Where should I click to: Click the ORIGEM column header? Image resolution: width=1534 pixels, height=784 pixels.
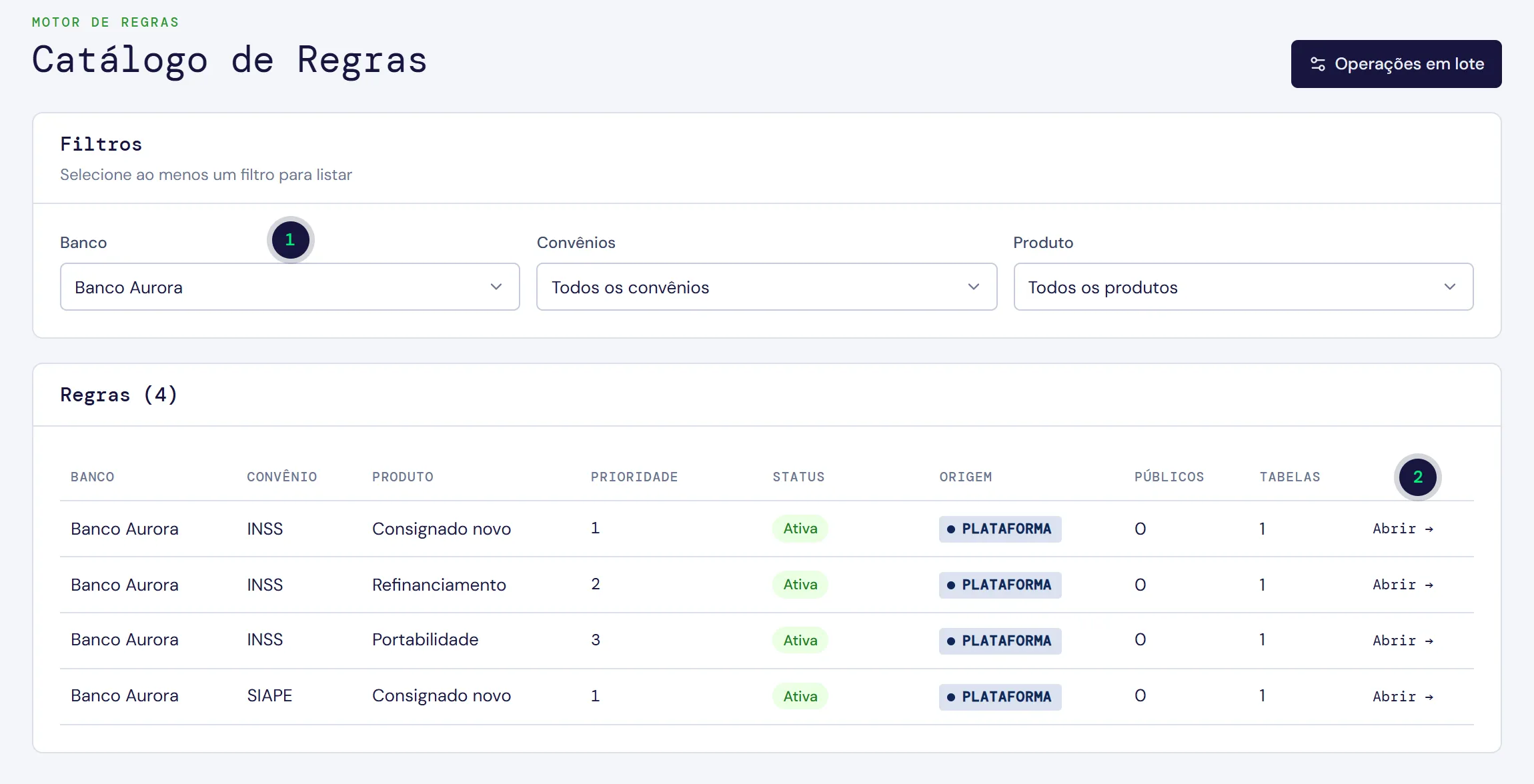(x=966, y=477)
